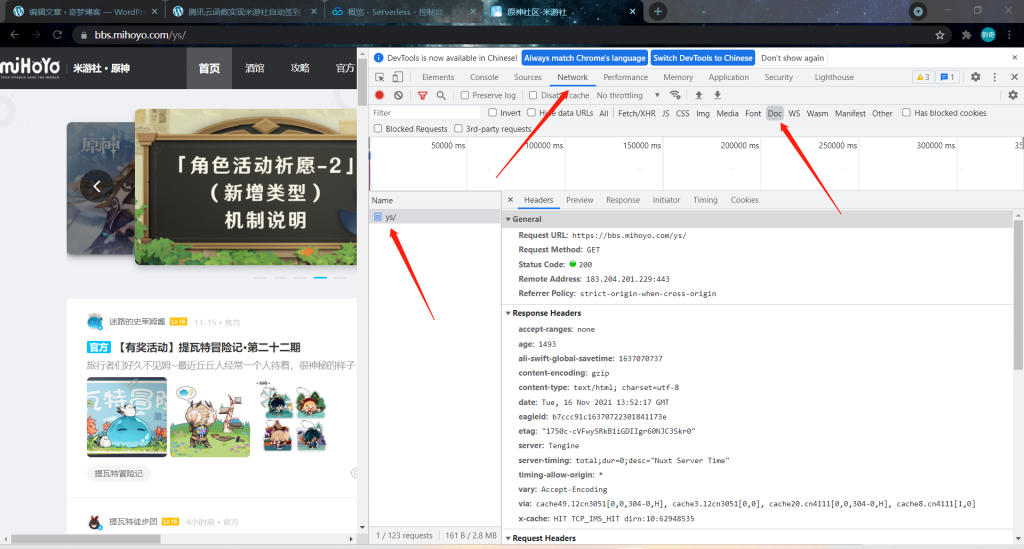Toggle Hide data URLs checkbox
Viewport: 1024px width, 549px height.
[x=532, y=112]
